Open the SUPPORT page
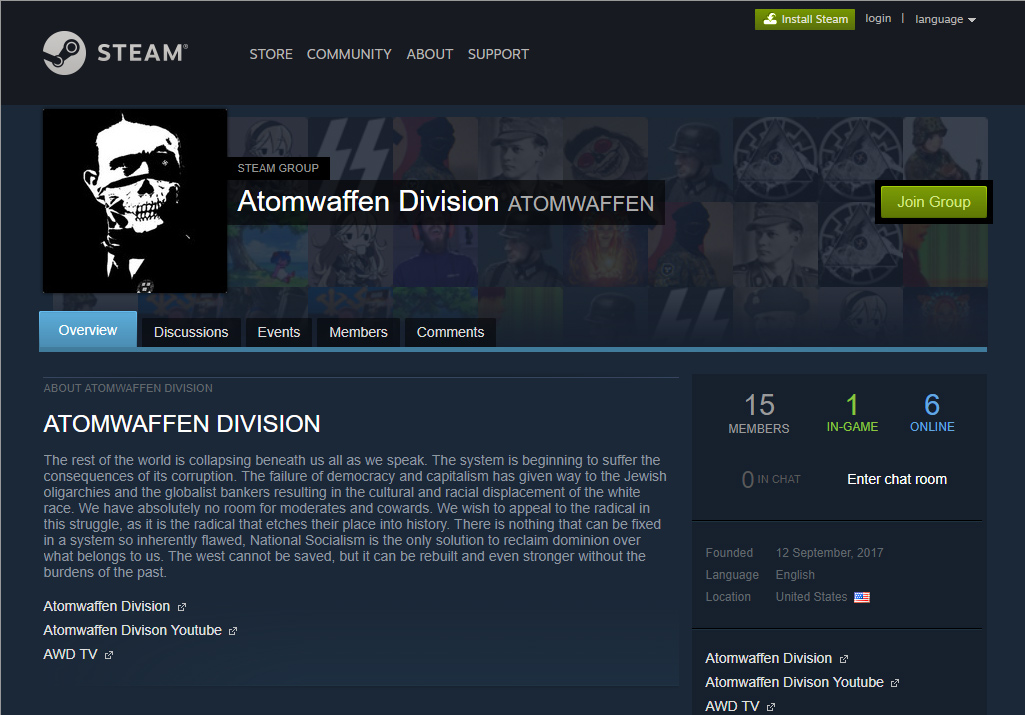The image size is (1025, 715). (498, 54)
